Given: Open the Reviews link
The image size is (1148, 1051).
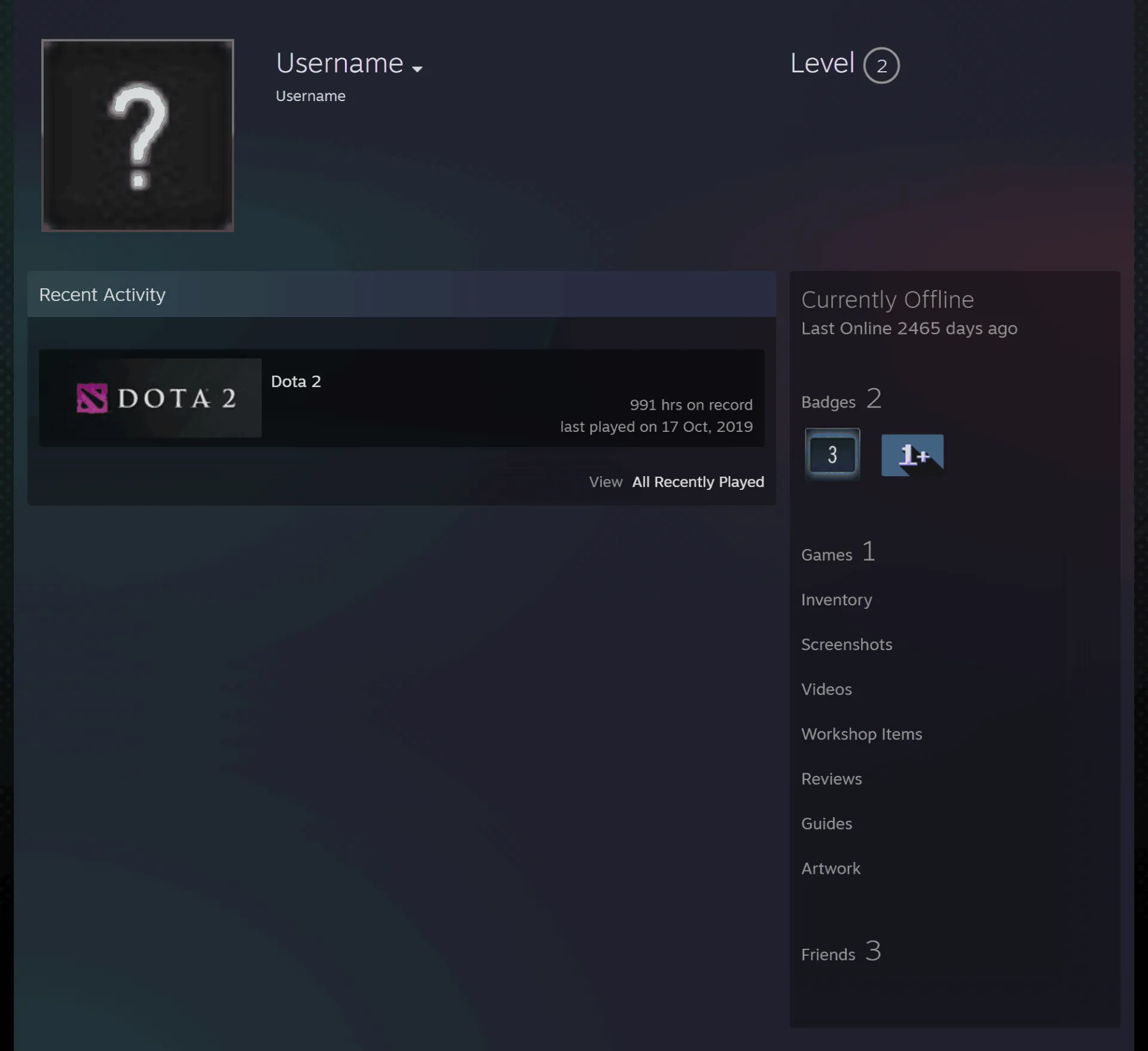Looking at the screenshot, I should (x=832, y=779).
